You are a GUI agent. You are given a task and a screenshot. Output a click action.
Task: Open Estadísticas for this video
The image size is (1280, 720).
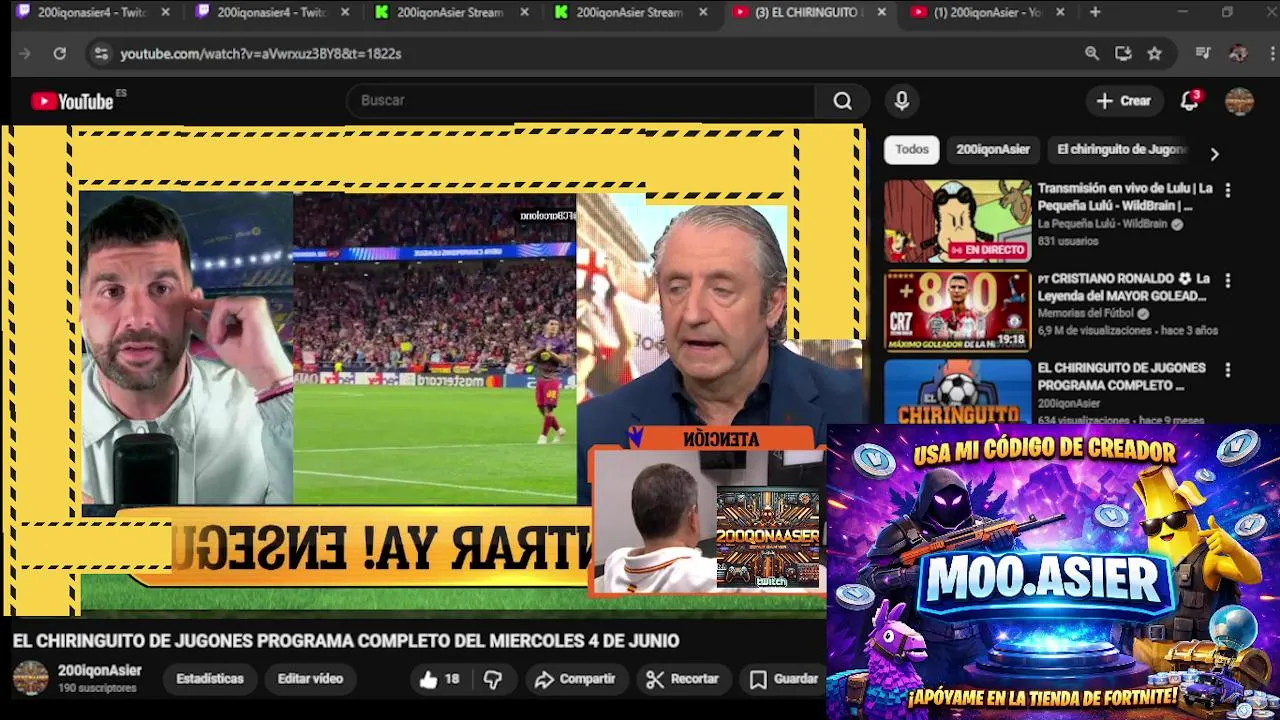210,679
